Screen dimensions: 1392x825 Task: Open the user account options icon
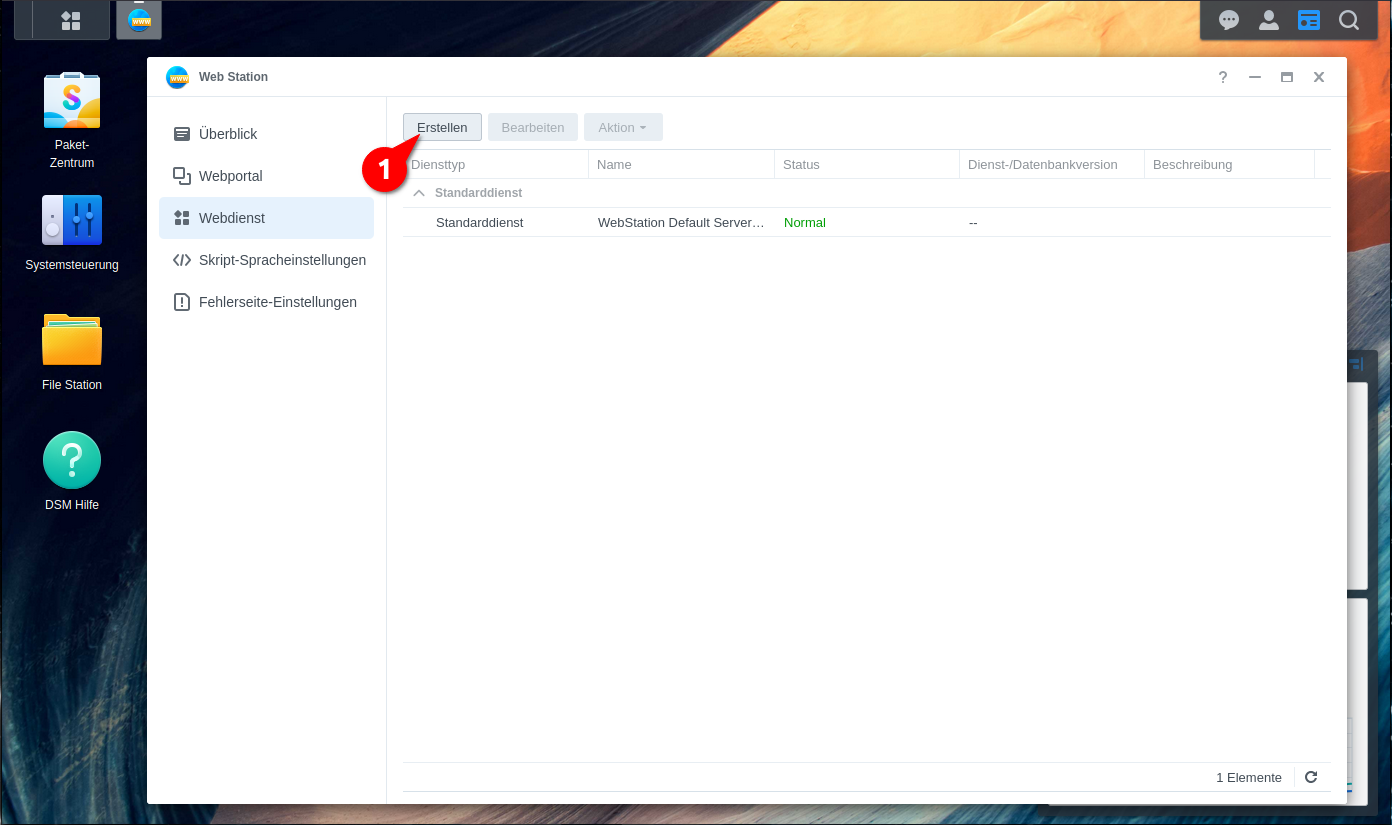point(1269,20)
